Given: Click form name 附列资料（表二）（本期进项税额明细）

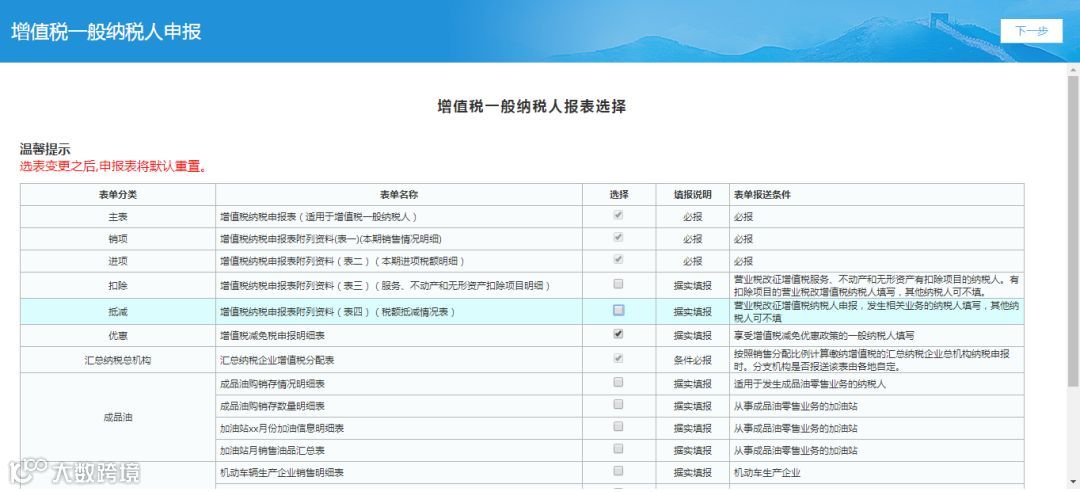Looking at the screenshot, I should 342,262.
